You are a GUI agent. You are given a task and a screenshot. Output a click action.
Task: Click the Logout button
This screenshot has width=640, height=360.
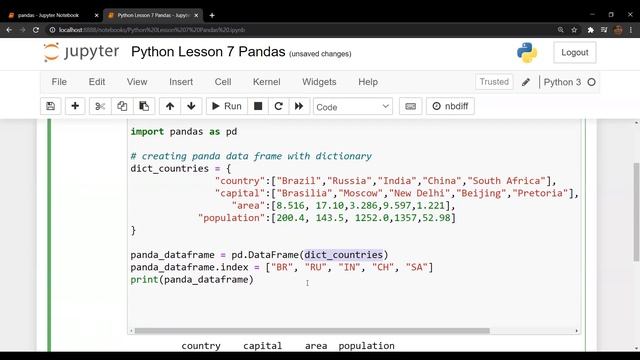click(575, 53)
